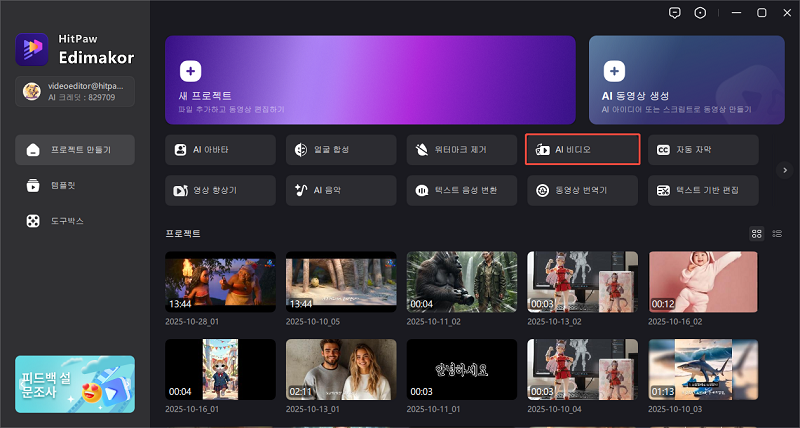This screenshot has height=428, width=800.
Task: Open shark project thumbnail 2025-10-10_03
Action: pyautogui.click(x=703, y=369)
